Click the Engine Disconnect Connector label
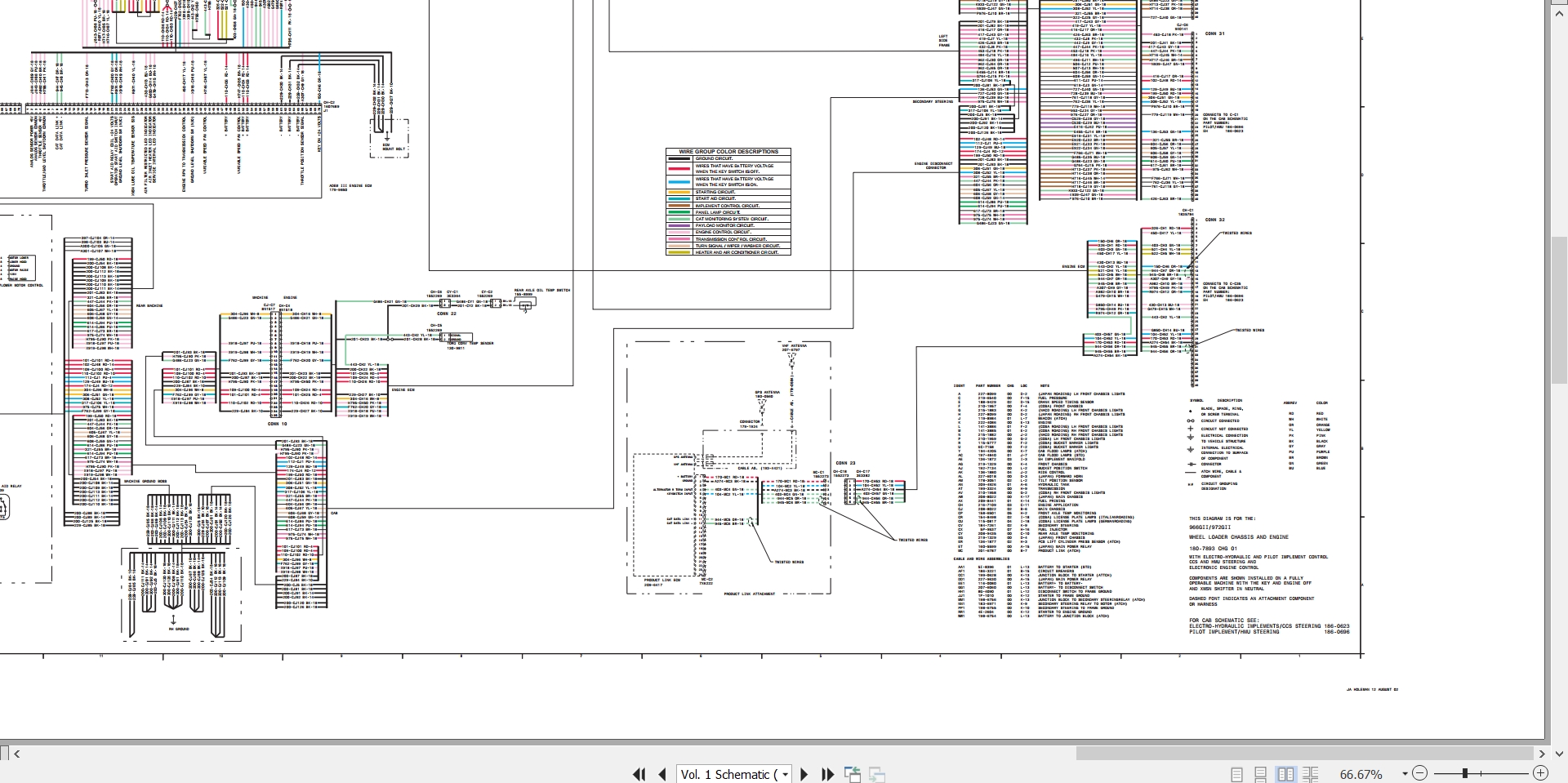The width and height of the screenshot is (1568, 783). point(933,166)
